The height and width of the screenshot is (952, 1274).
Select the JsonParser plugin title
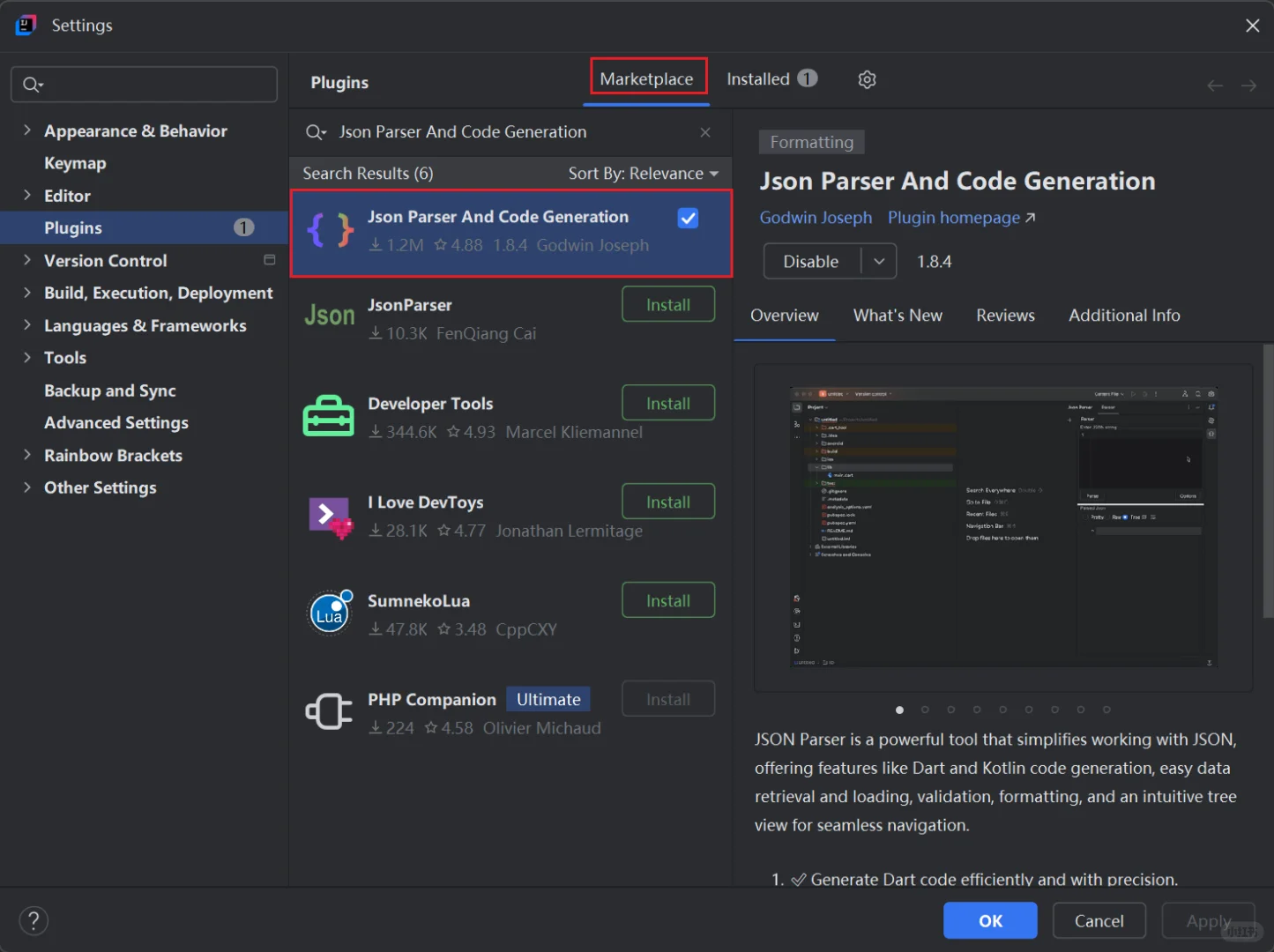click(410, 305)
